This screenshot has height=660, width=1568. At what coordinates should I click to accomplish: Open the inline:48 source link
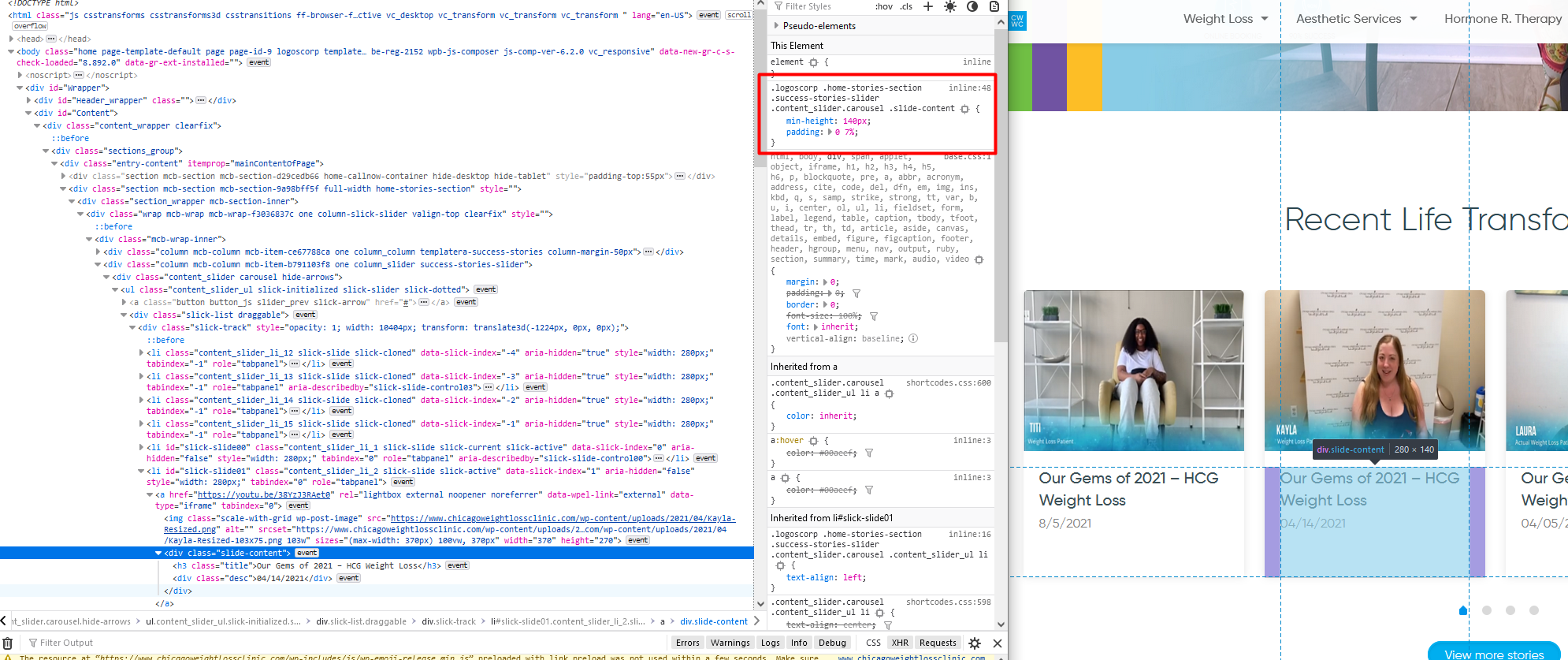[970, 88]
